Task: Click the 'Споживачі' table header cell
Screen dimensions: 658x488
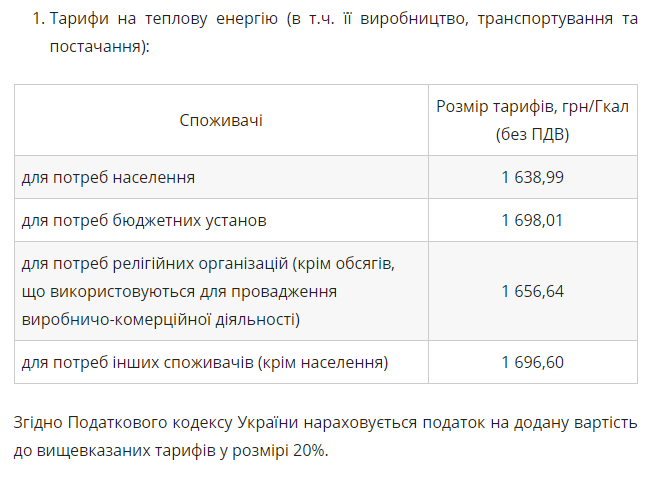Action: coord(221,120)
